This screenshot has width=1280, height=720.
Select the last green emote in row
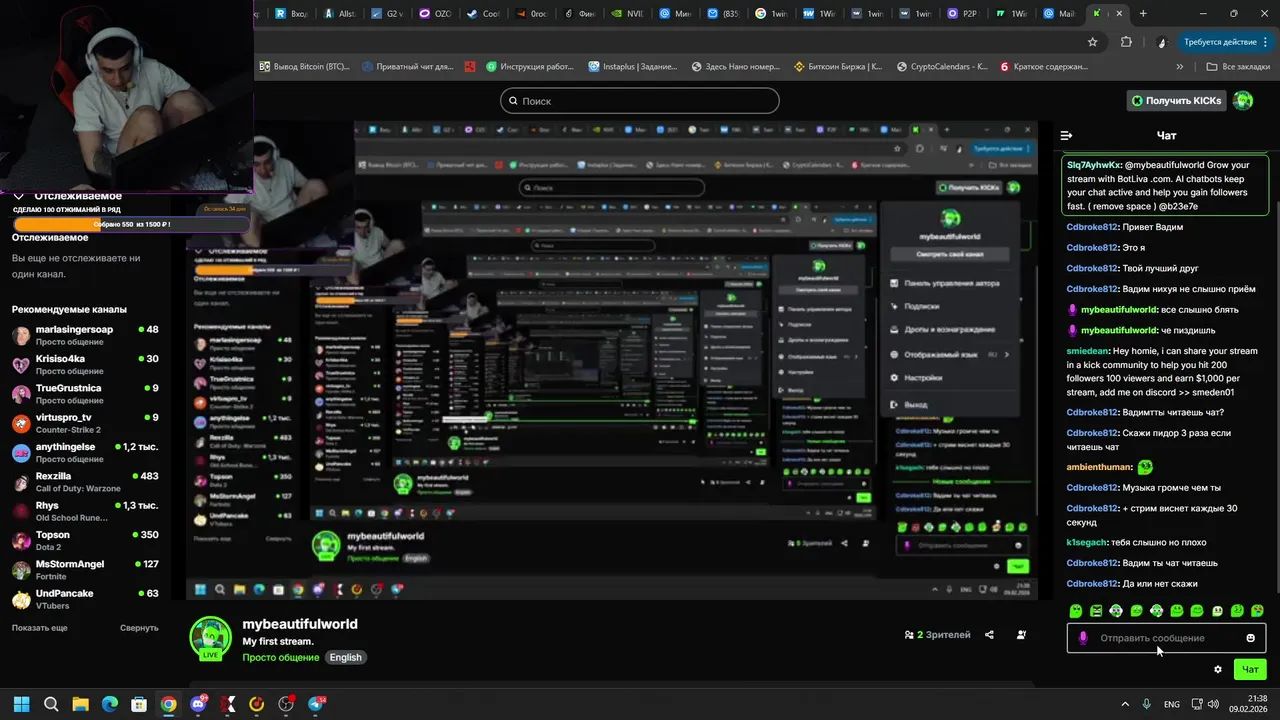click(x=1257, y=611)
